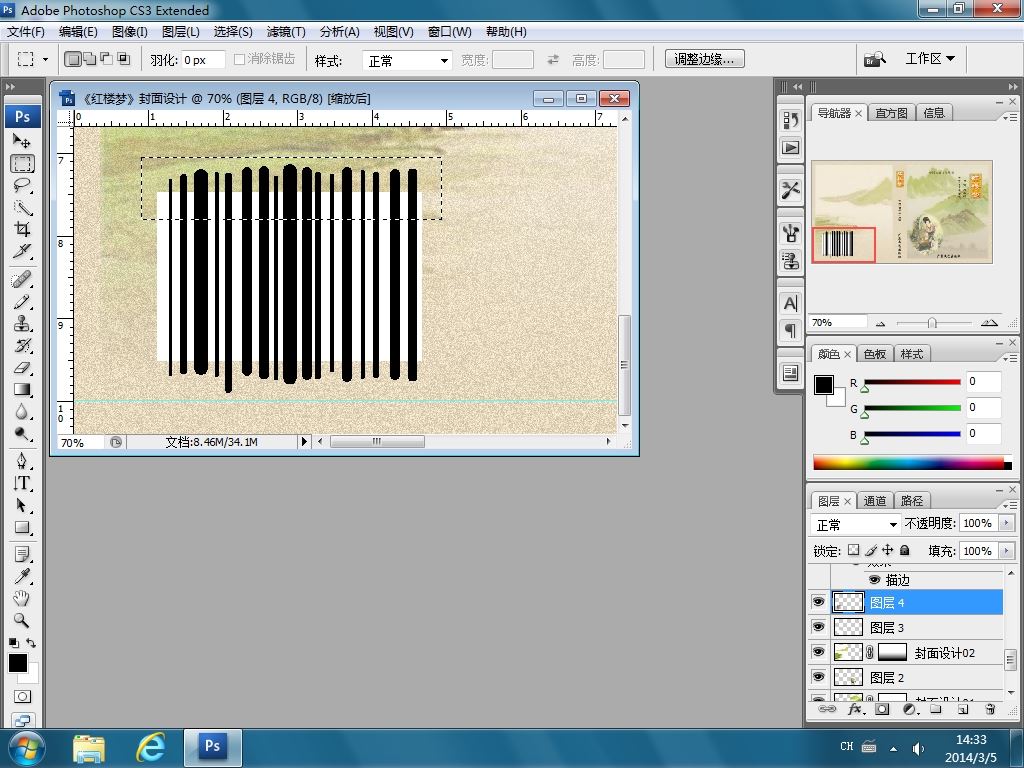Screen dimensions: 1024x768
Task: Click the delete layer trash icon
Action: (x=990, y=709)
